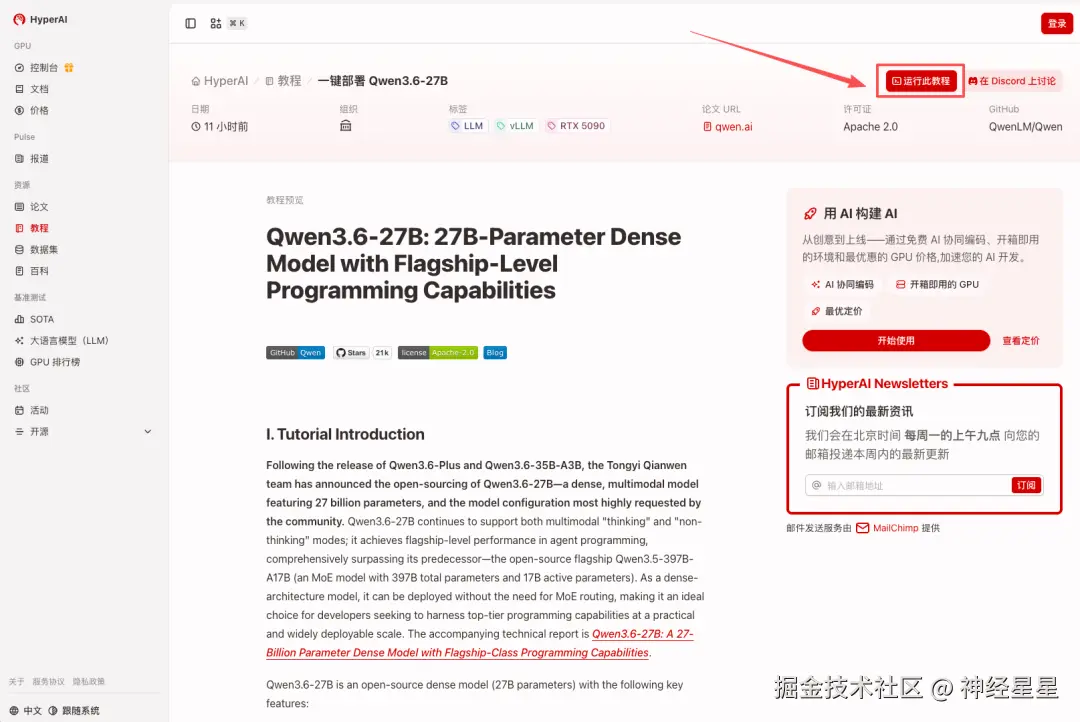Click 开箱即用的 GPU chip
The height and width of the screenshot is (722, 1080).
937,284
